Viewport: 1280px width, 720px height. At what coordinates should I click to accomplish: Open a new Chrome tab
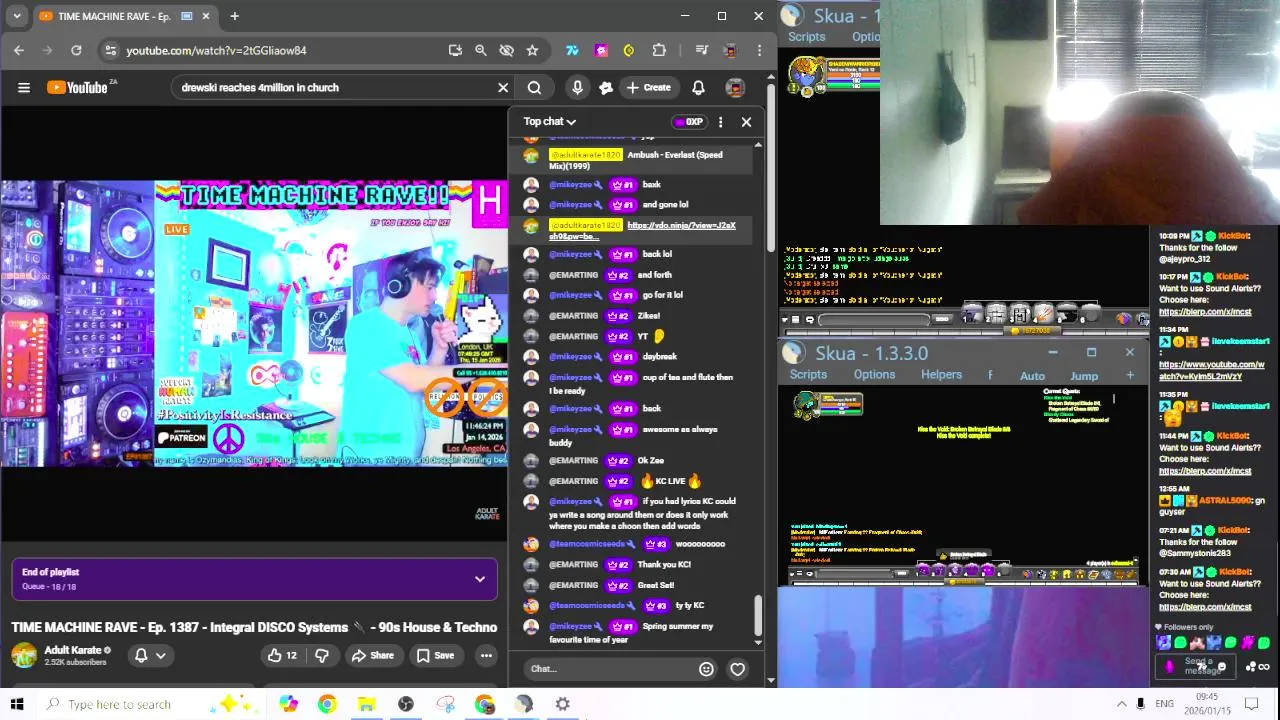click(x=234, y=16)
